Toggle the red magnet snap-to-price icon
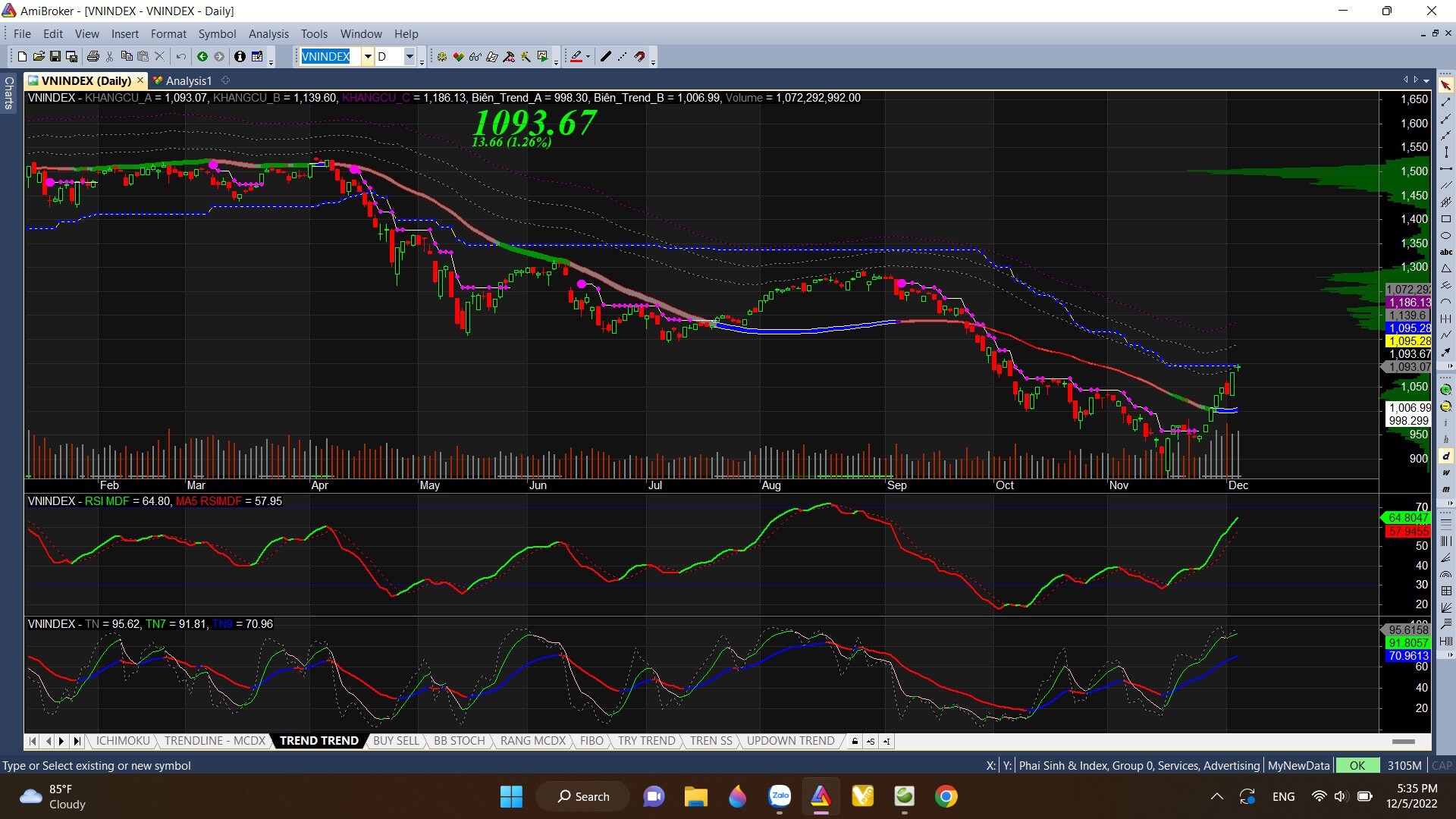This screenshot has height=819, width=1456. (x=640, y=56)
